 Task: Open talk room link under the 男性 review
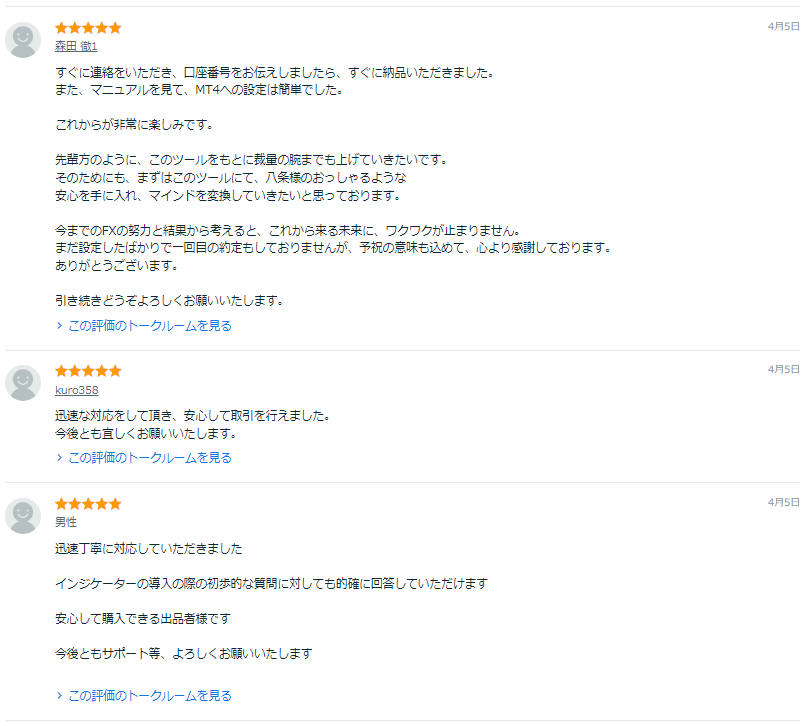[x=149, y=696]
